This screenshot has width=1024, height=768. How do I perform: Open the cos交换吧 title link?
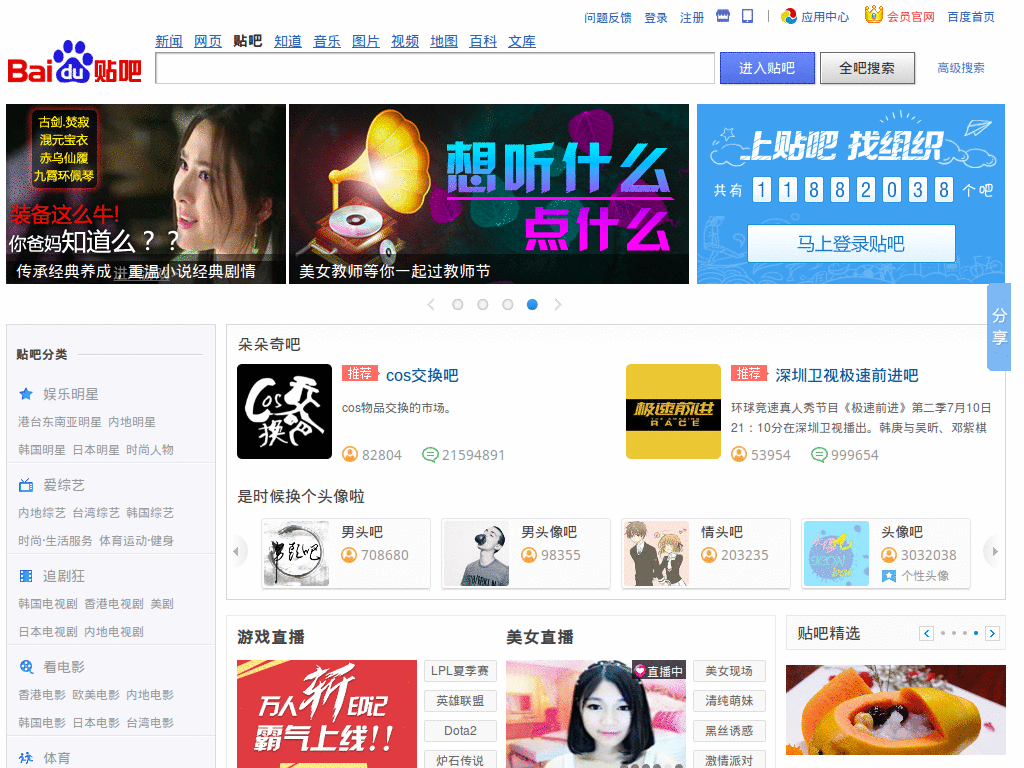422,375
